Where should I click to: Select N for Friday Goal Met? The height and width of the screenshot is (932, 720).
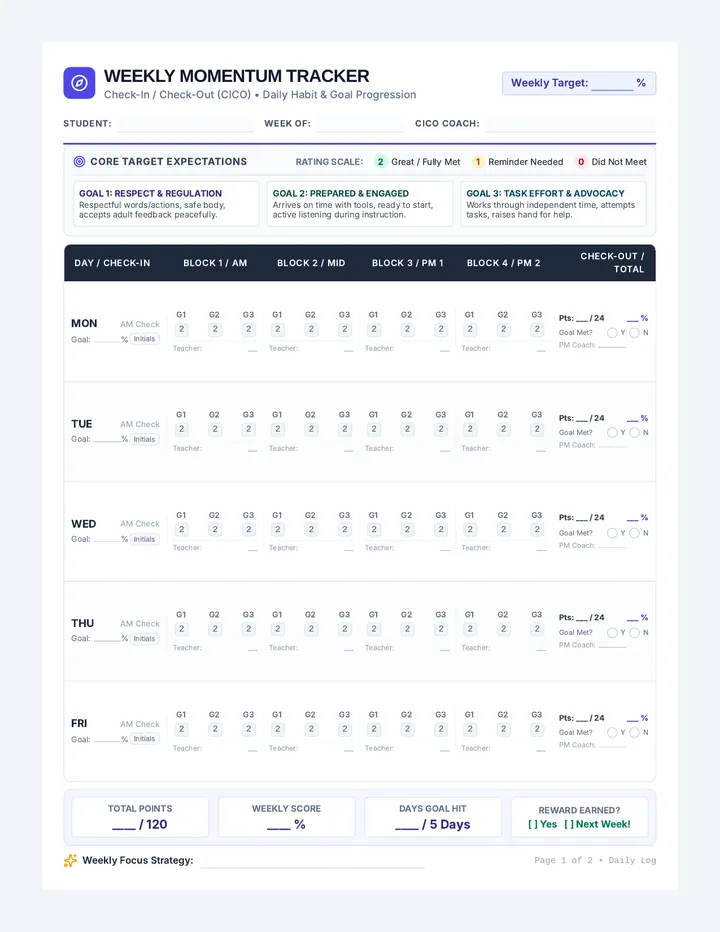point(634,733)
